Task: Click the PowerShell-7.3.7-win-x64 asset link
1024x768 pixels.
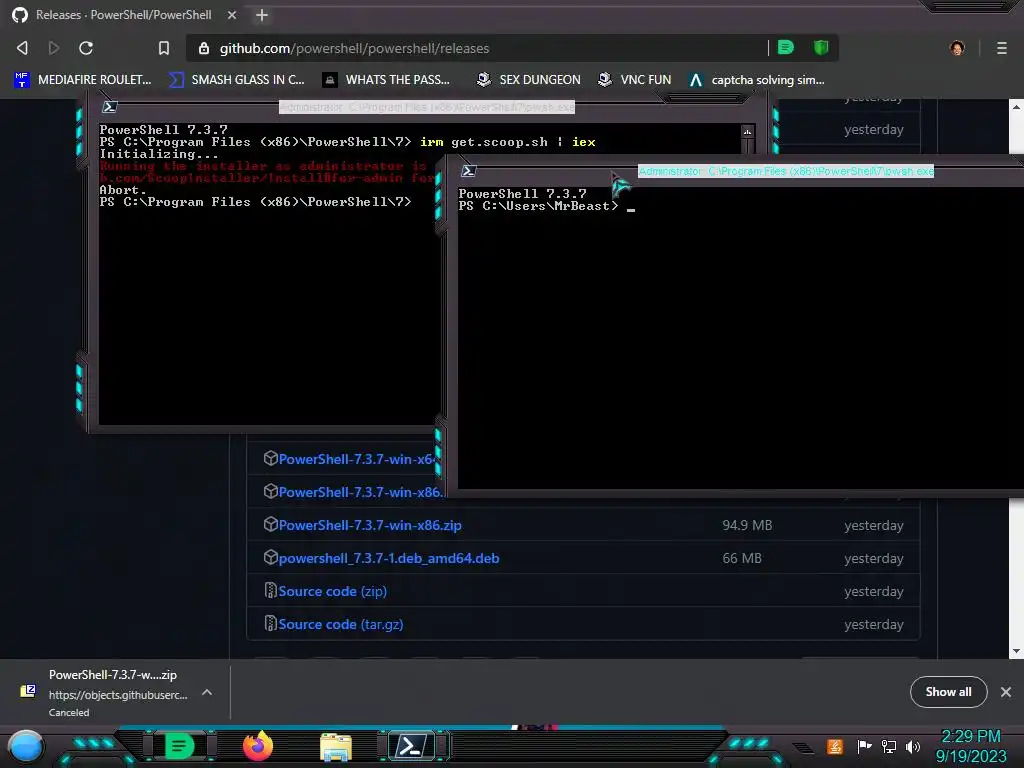Action: click(356, 459)
